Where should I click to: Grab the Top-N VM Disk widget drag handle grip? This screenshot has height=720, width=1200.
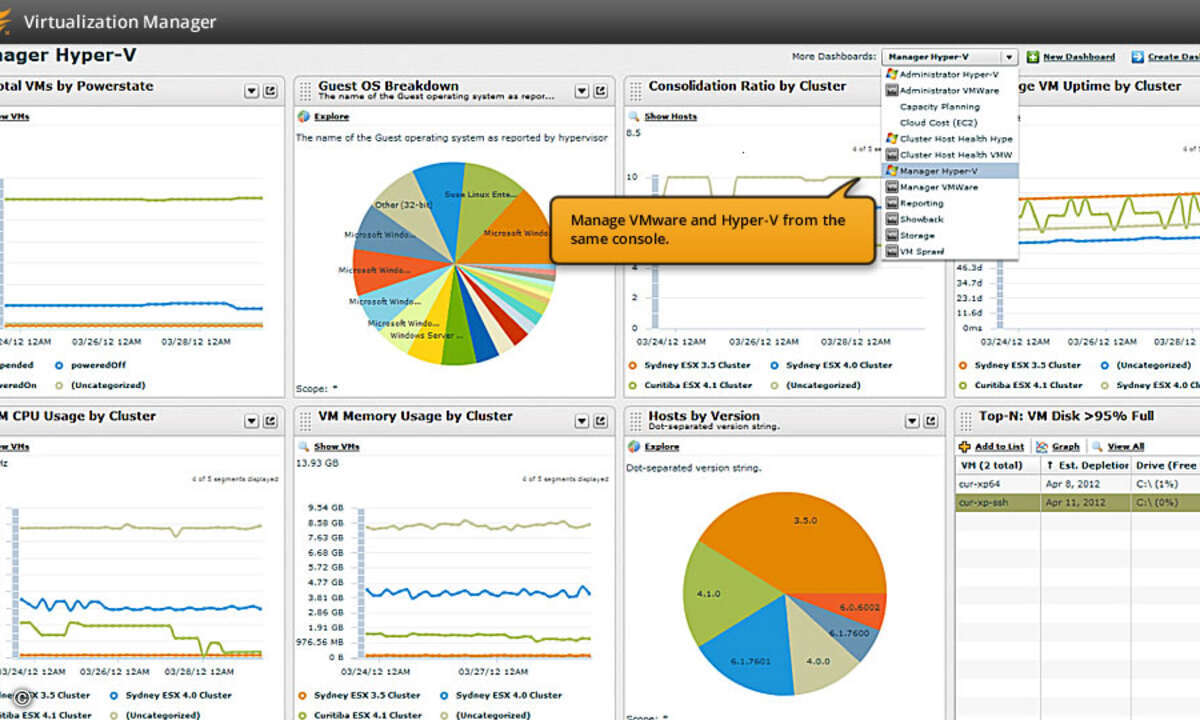tap(965, 421)
